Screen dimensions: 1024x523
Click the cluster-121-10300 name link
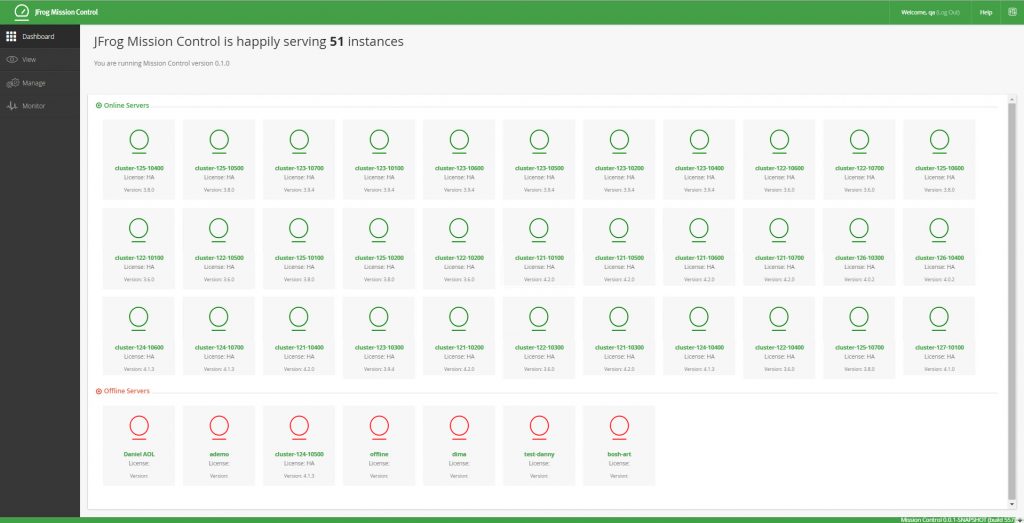click(x=619, y=347)
